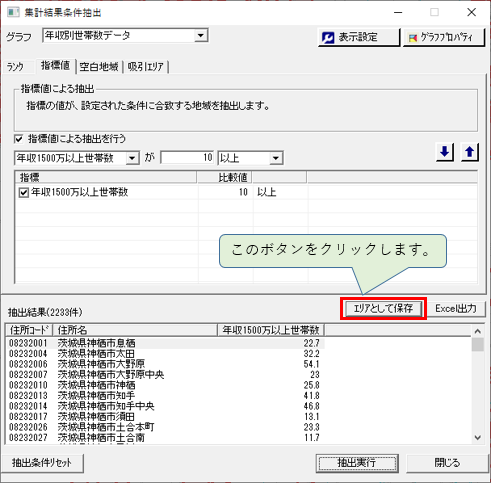Open the 以上 comparison dropdown
This screenshot has height=483, width=491.
(x=276, y=158)
